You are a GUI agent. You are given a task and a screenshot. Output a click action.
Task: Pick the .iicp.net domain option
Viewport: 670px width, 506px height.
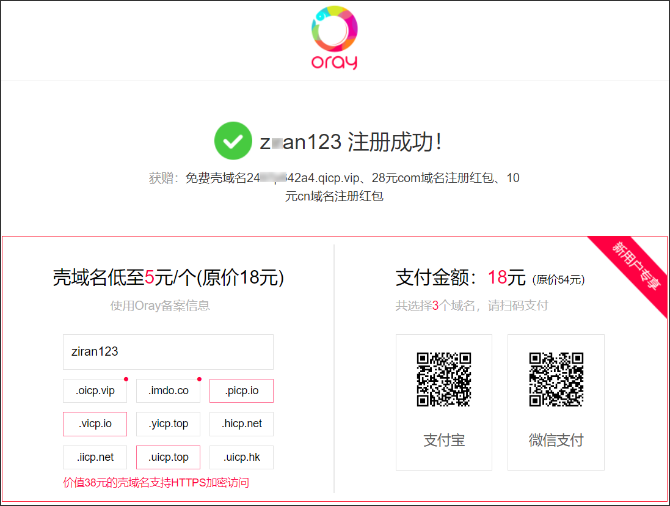coord(95,457)
